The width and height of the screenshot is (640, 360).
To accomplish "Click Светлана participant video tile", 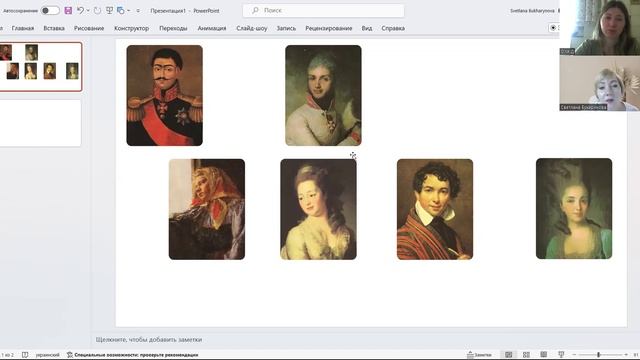I will [600, 83].
